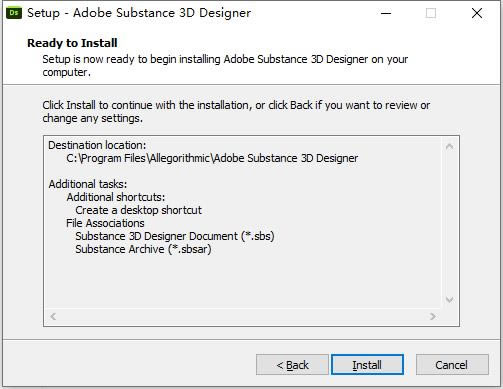Click the horizontal scroll-left arrow

[53, 316]
